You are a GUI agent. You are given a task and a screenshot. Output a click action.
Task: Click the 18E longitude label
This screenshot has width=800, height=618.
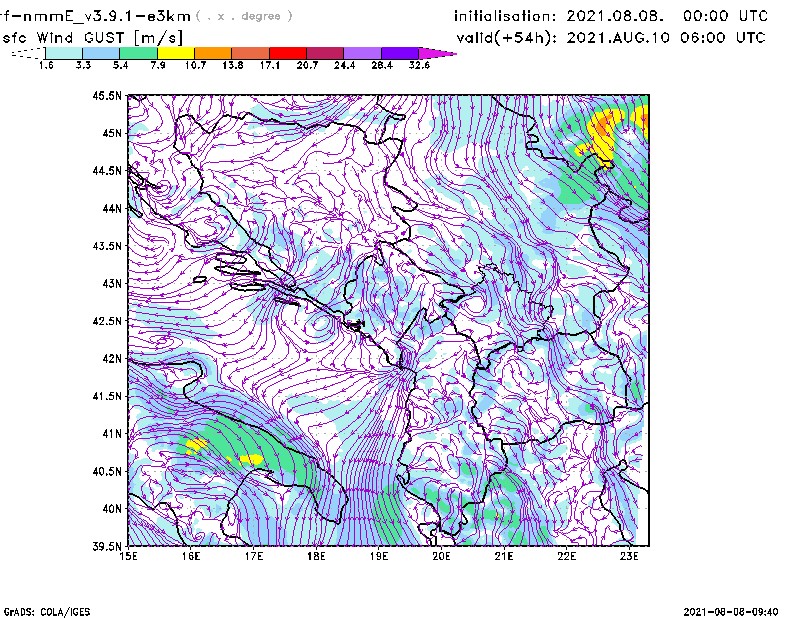click(316, 556)
